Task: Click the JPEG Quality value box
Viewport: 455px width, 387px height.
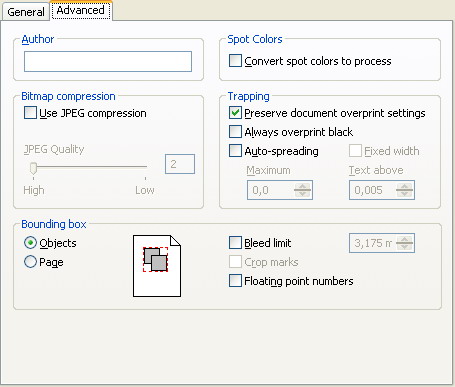Action: tap(180, 164)
